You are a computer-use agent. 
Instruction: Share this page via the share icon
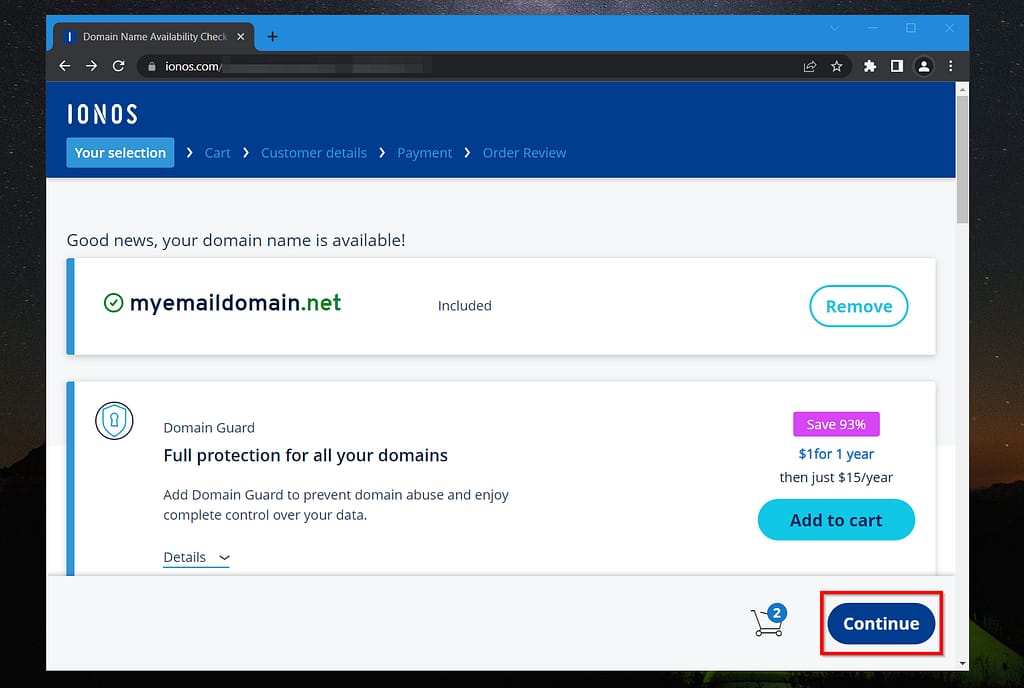(810, 66)
